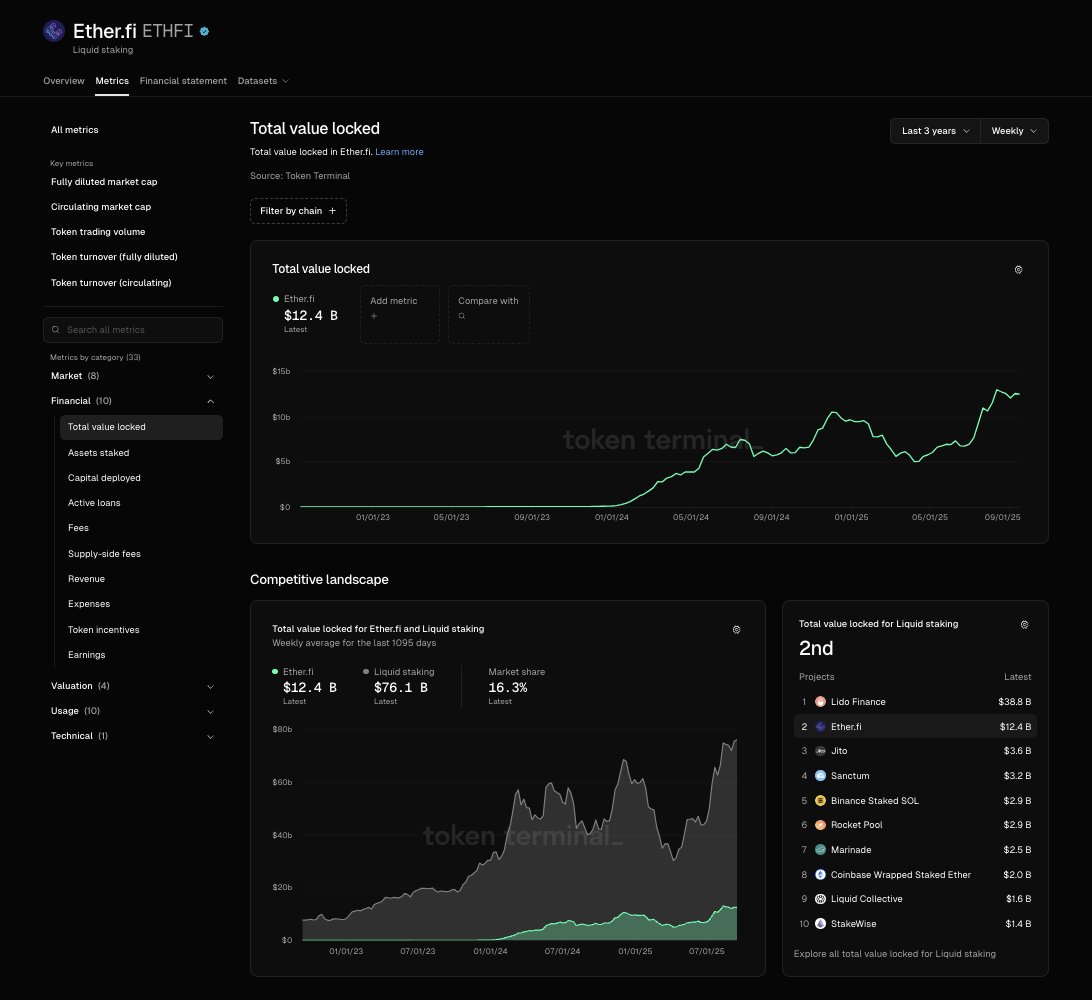Viewport: 1092px width, 1000px height.
Task: Expand the Market metrics category
Action: coord(132,376)
